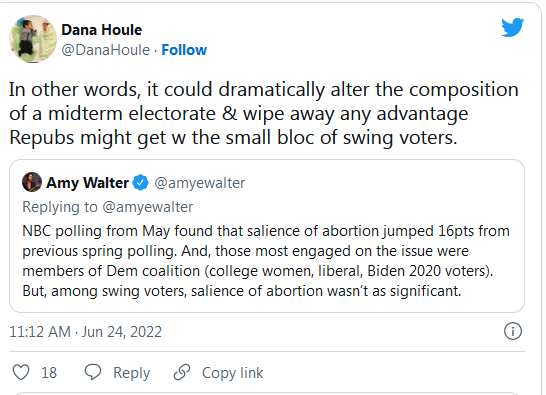Open the 11:12 AM Jun 24, 2022 timestamp
This screenshot has width=546, height=395.
pyautogui.click(x=85, y=332)
